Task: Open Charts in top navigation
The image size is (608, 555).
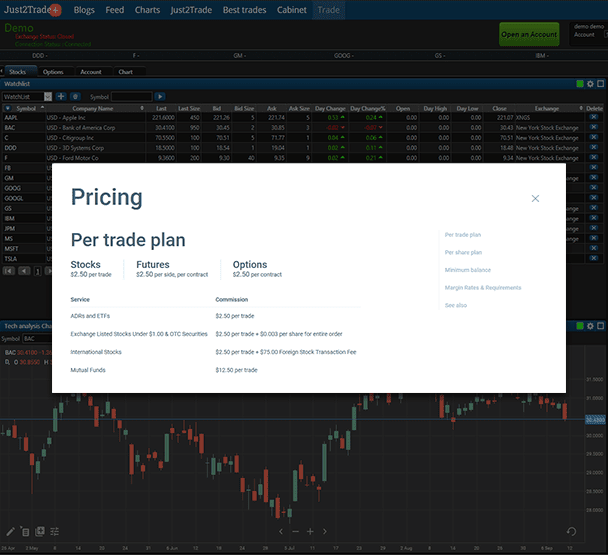Action: [147, 10]
